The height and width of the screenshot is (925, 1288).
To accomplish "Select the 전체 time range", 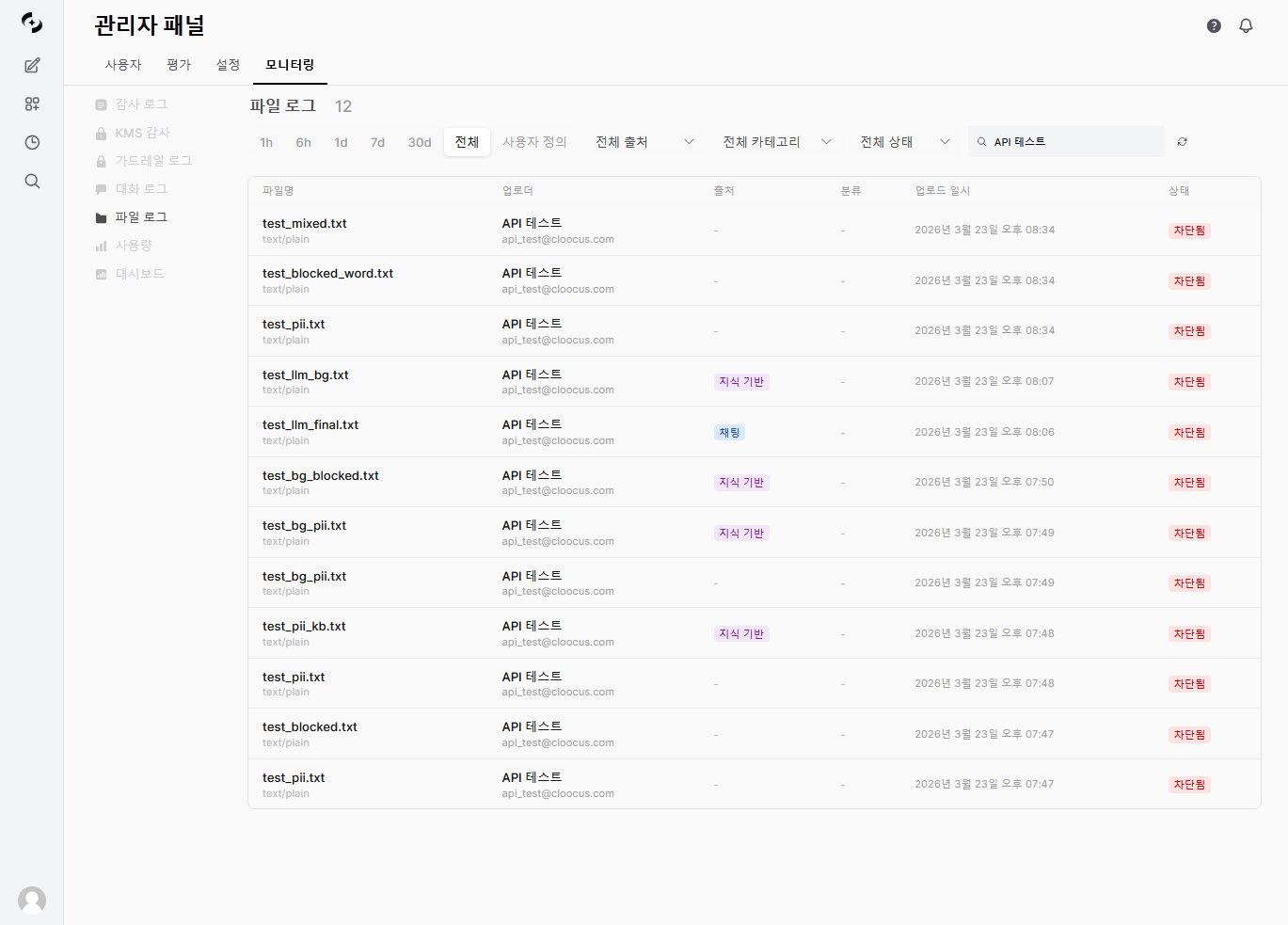I will 467,142.
